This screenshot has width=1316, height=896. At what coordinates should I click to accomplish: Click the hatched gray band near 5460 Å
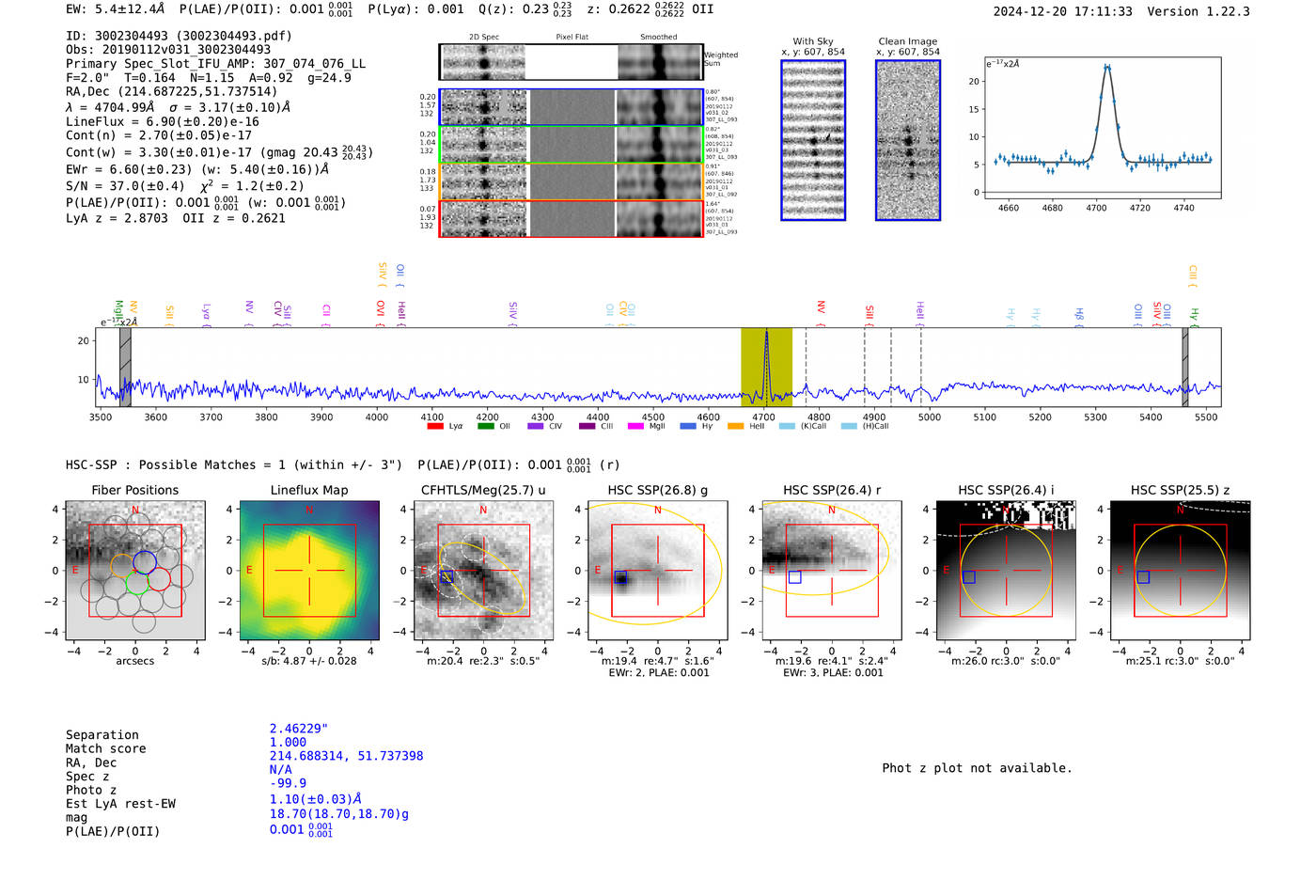point(1185,367)
